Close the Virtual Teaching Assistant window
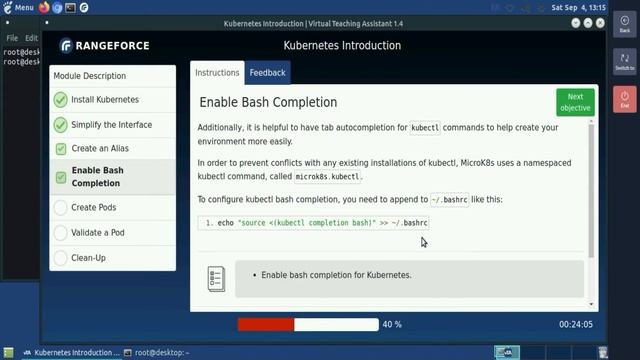640x360 pixels. [600, 23]
